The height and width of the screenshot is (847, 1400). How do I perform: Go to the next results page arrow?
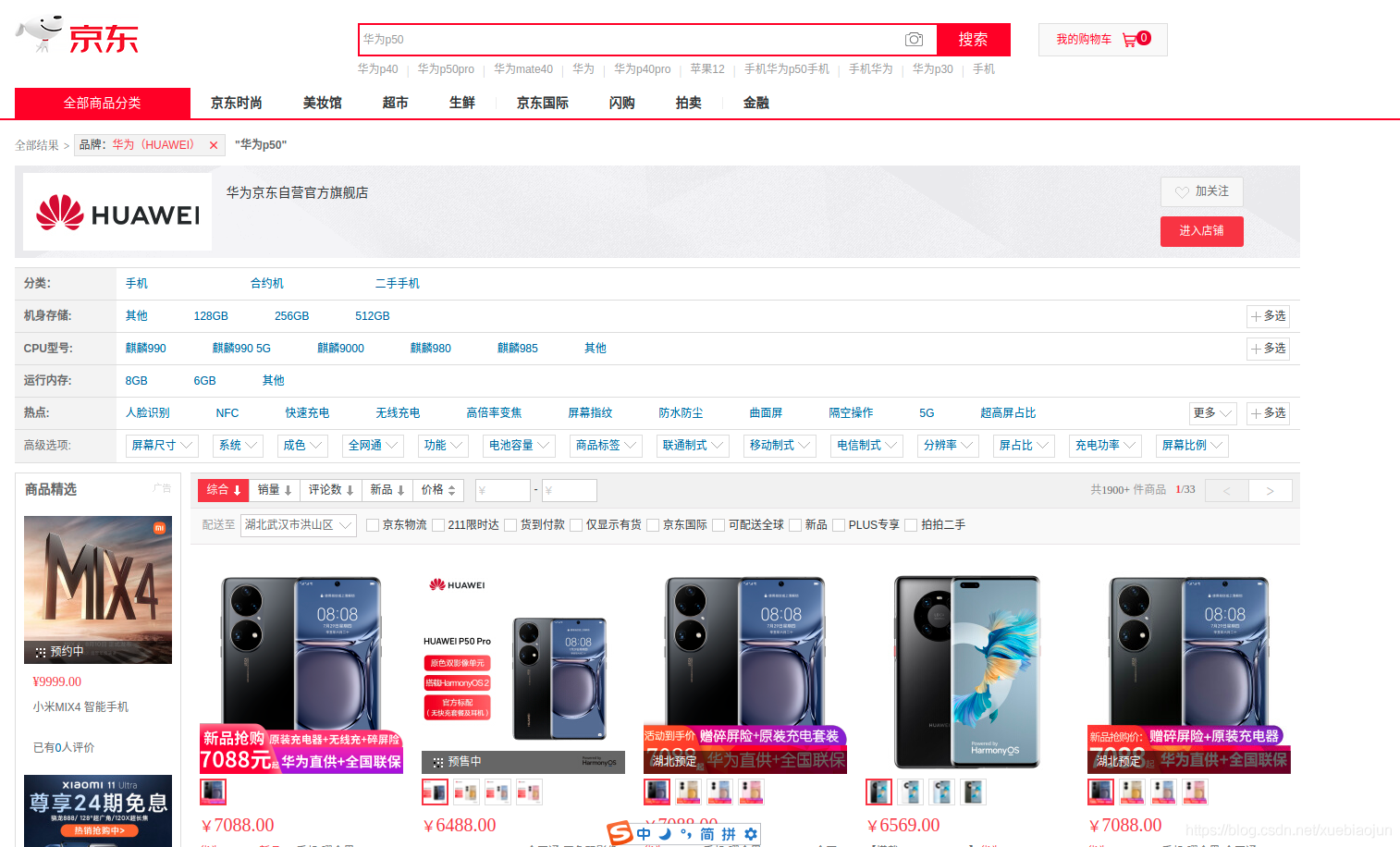(1270, 490)
